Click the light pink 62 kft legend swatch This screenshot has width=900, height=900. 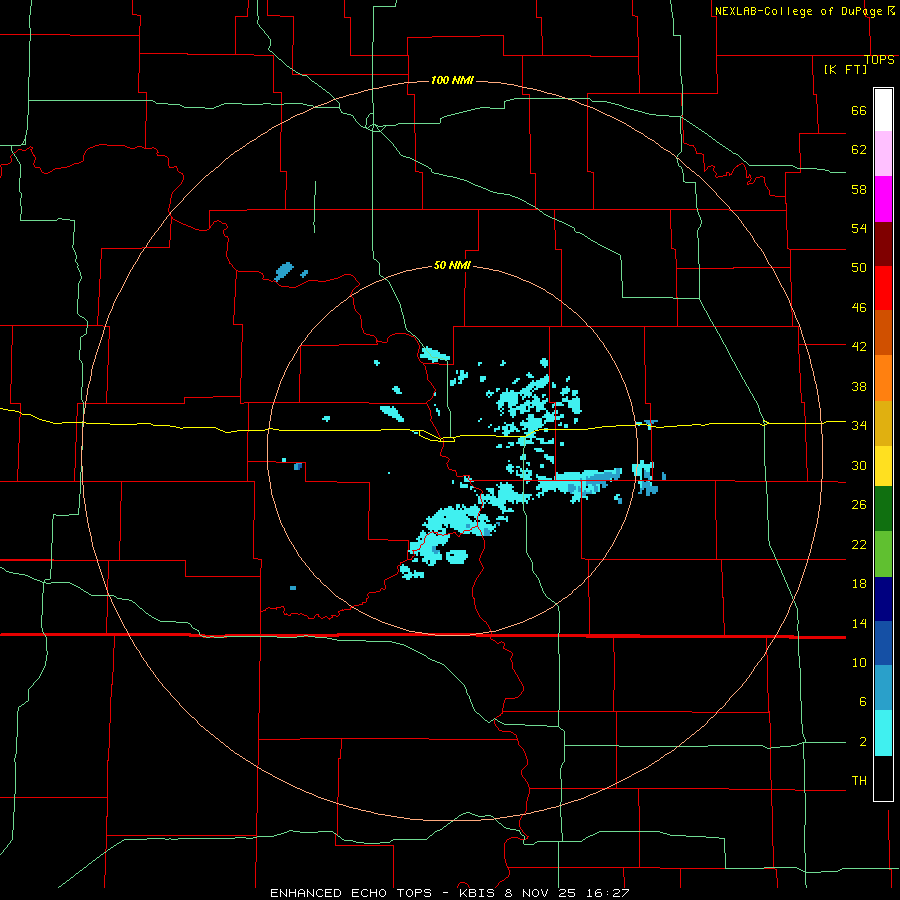[x=883, y=154]
